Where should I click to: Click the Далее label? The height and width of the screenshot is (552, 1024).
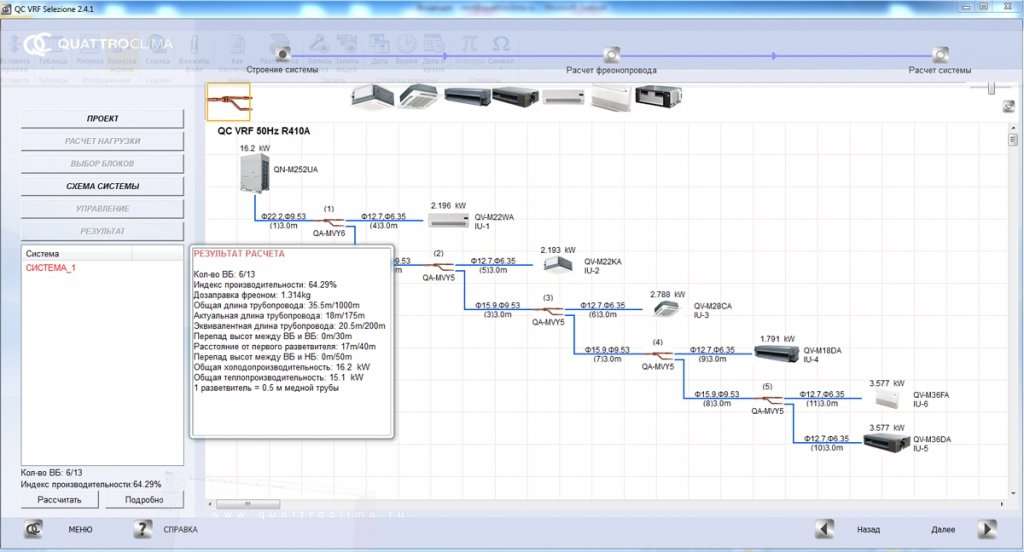[943, 530]
